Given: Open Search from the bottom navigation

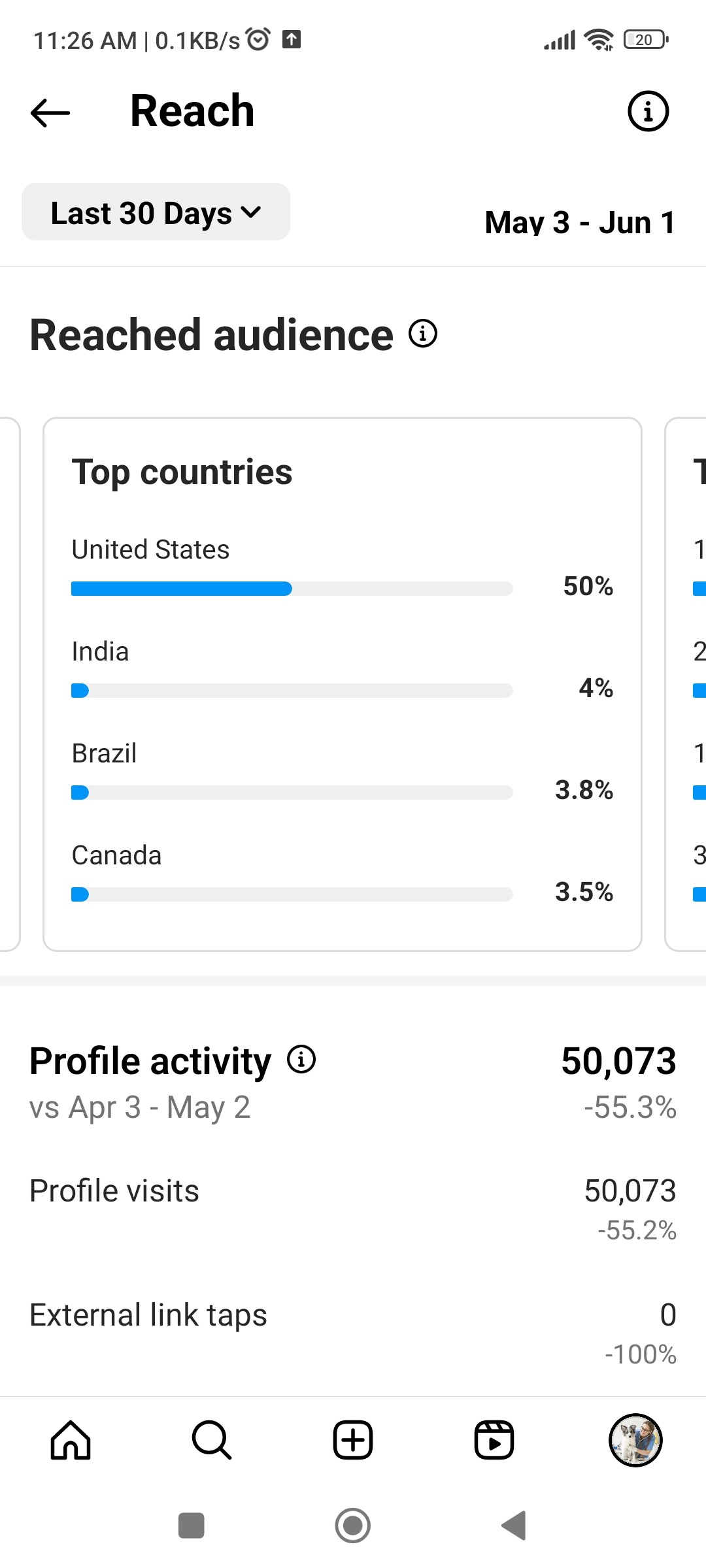Looking at the screenshot, I should tap(212, 1440).
